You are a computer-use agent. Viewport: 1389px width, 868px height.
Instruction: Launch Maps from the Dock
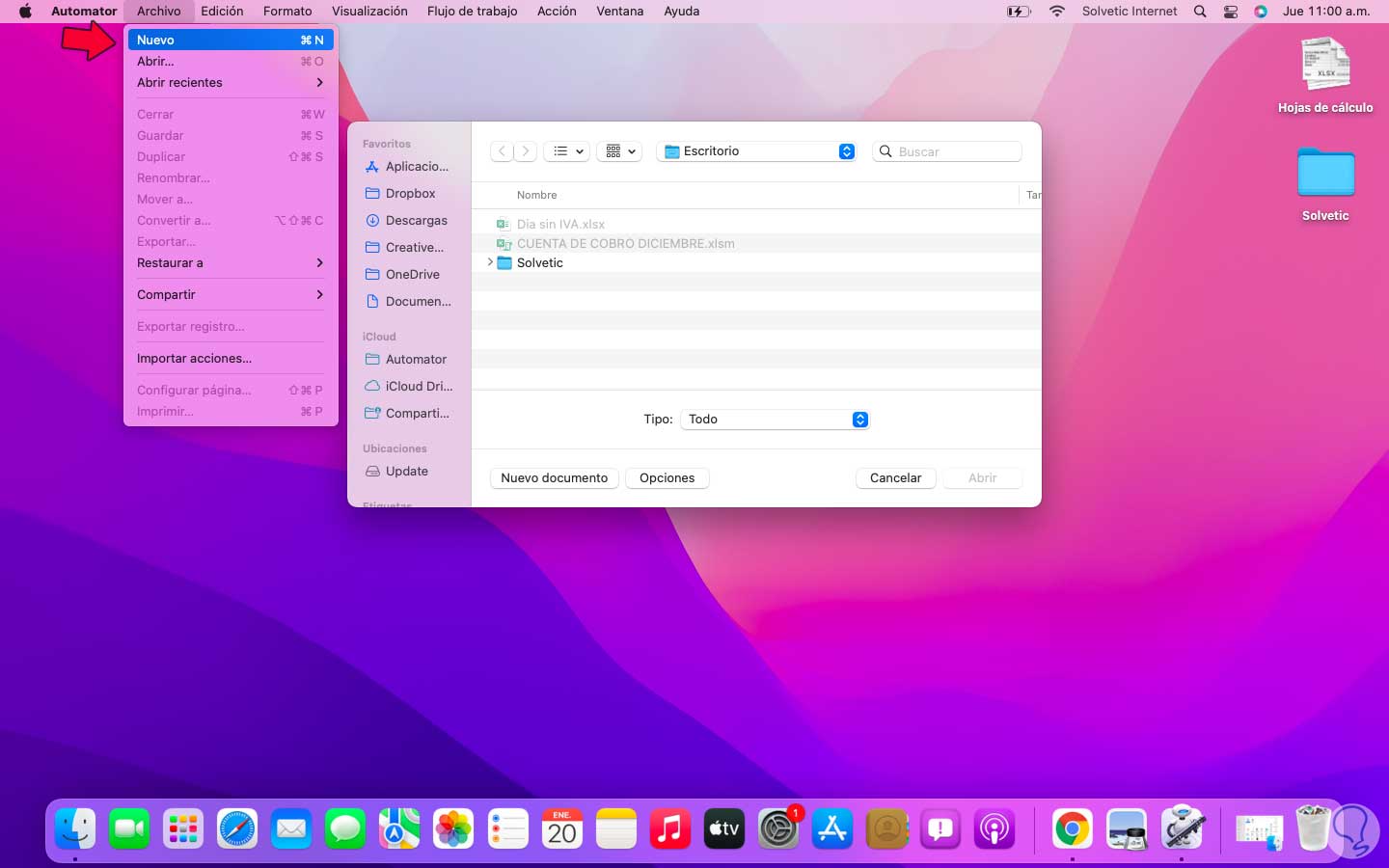(399, 828)
